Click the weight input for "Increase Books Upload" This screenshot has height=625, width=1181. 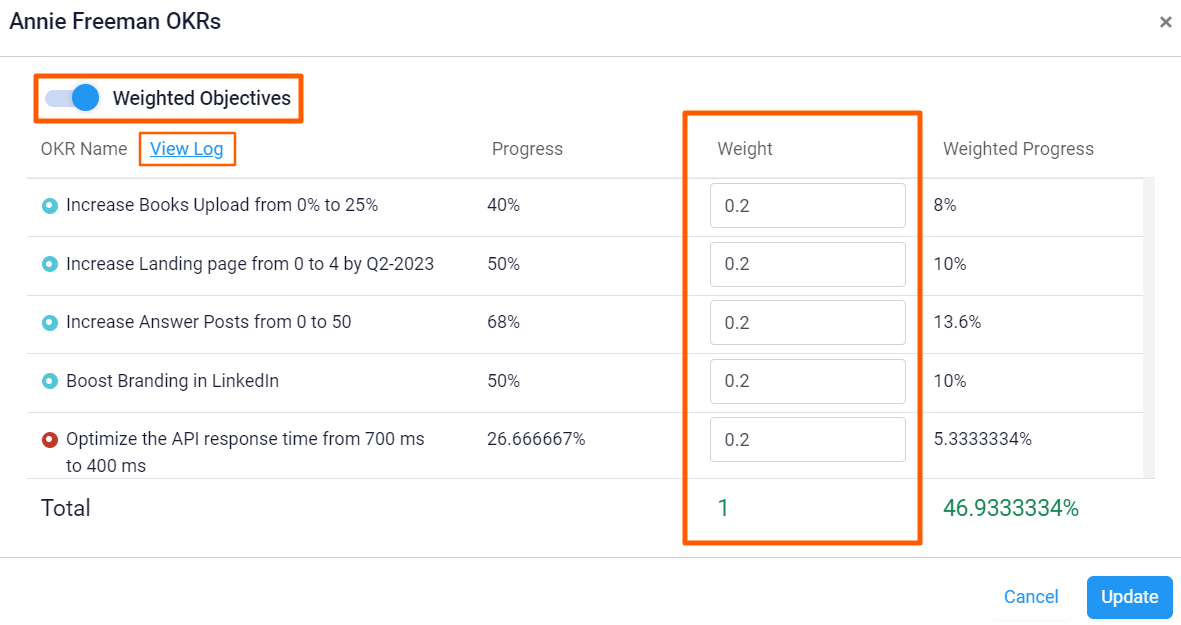[x=807, y=205]
